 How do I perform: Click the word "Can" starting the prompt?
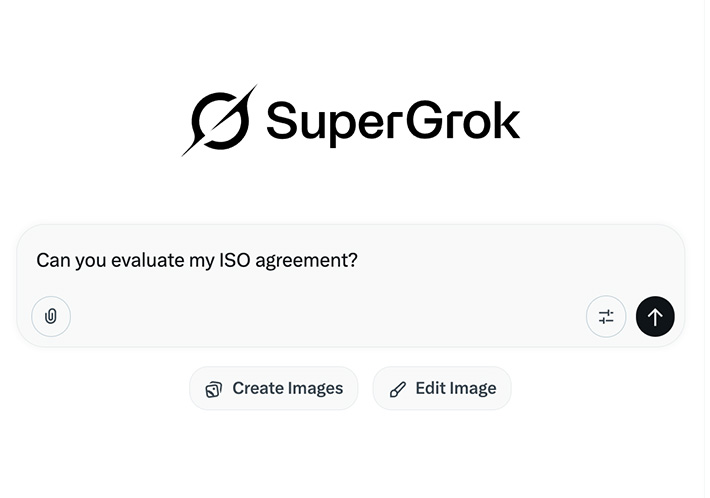[52, 261]
